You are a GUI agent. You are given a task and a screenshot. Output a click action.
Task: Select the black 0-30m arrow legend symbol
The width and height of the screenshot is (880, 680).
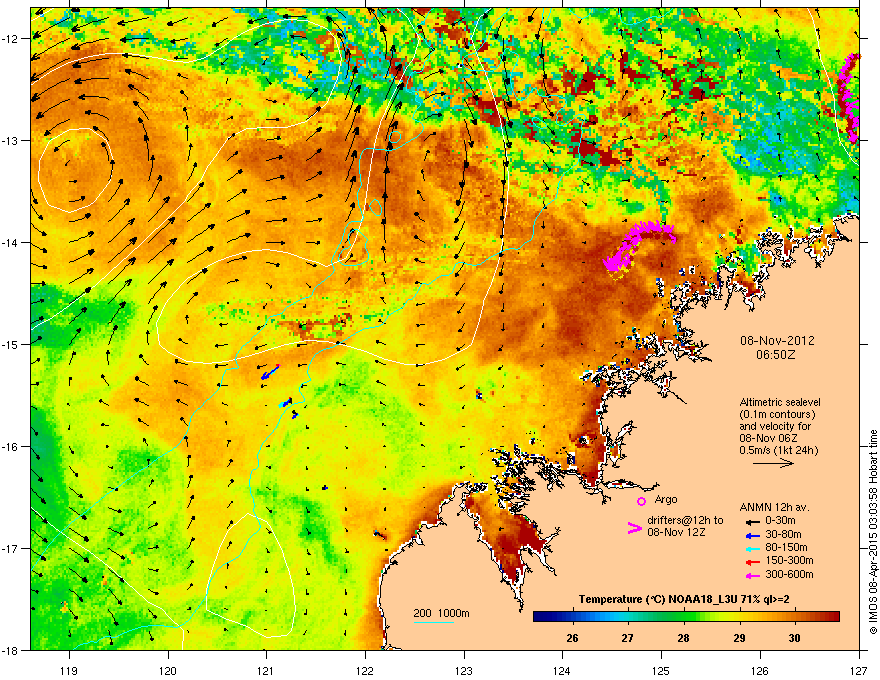click(x=753, y=521)
